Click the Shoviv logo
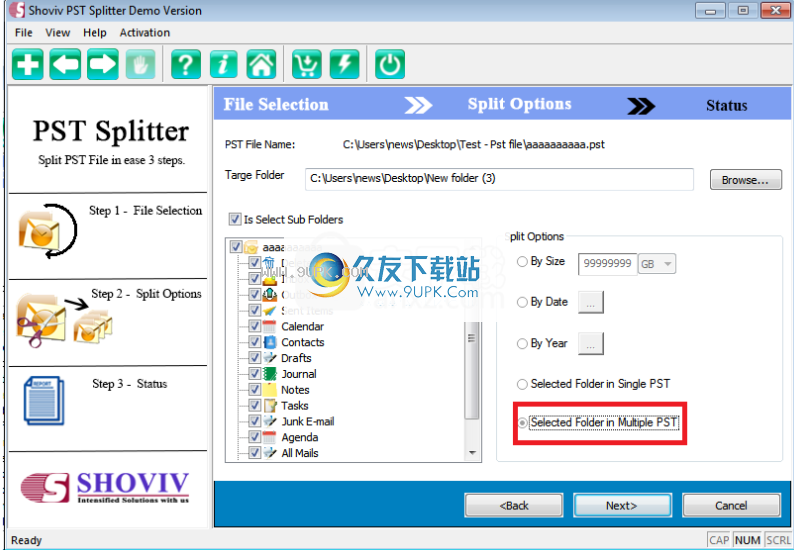Viewport: 794px width, 550px height. click(105, 488)
